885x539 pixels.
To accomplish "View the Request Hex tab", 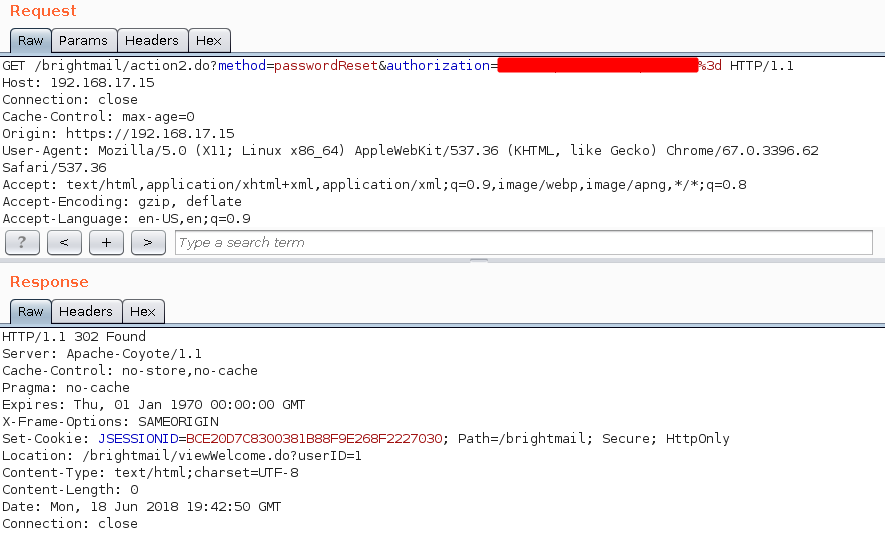I will coord(209,41).
